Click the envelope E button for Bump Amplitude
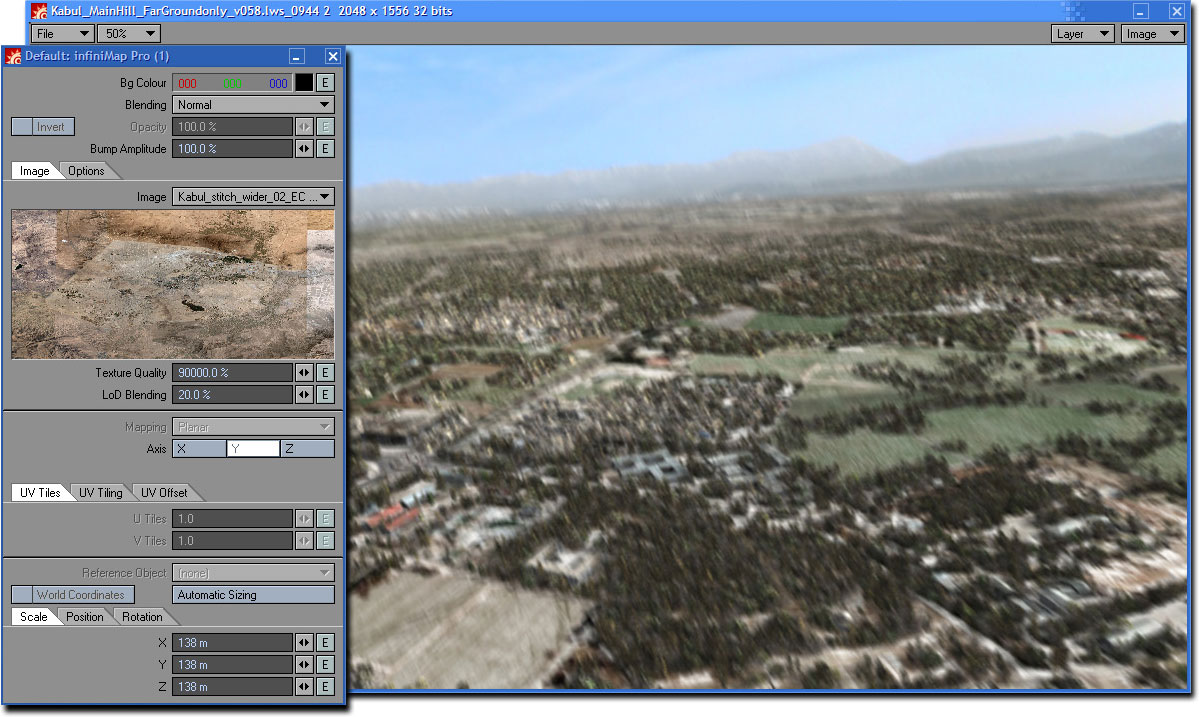 [325, 149]
